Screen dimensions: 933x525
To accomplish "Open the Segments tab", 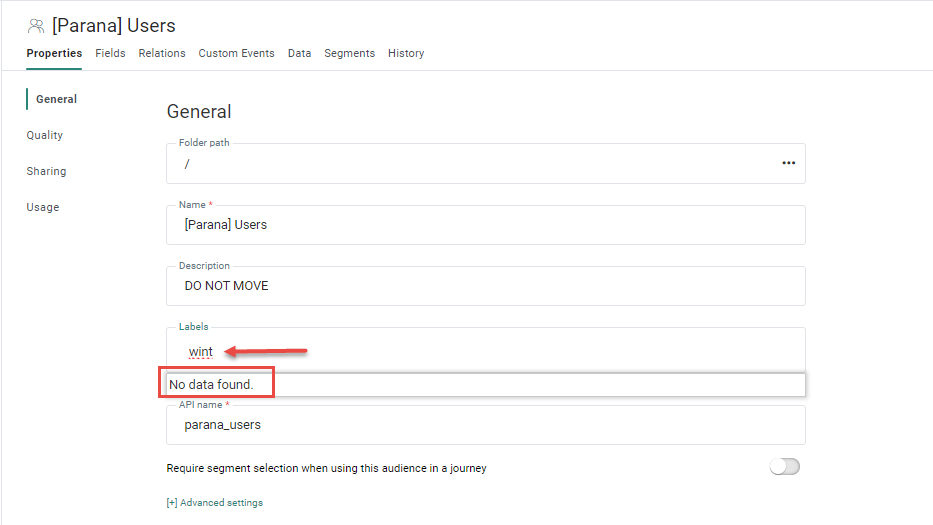I will coord(349,53).
